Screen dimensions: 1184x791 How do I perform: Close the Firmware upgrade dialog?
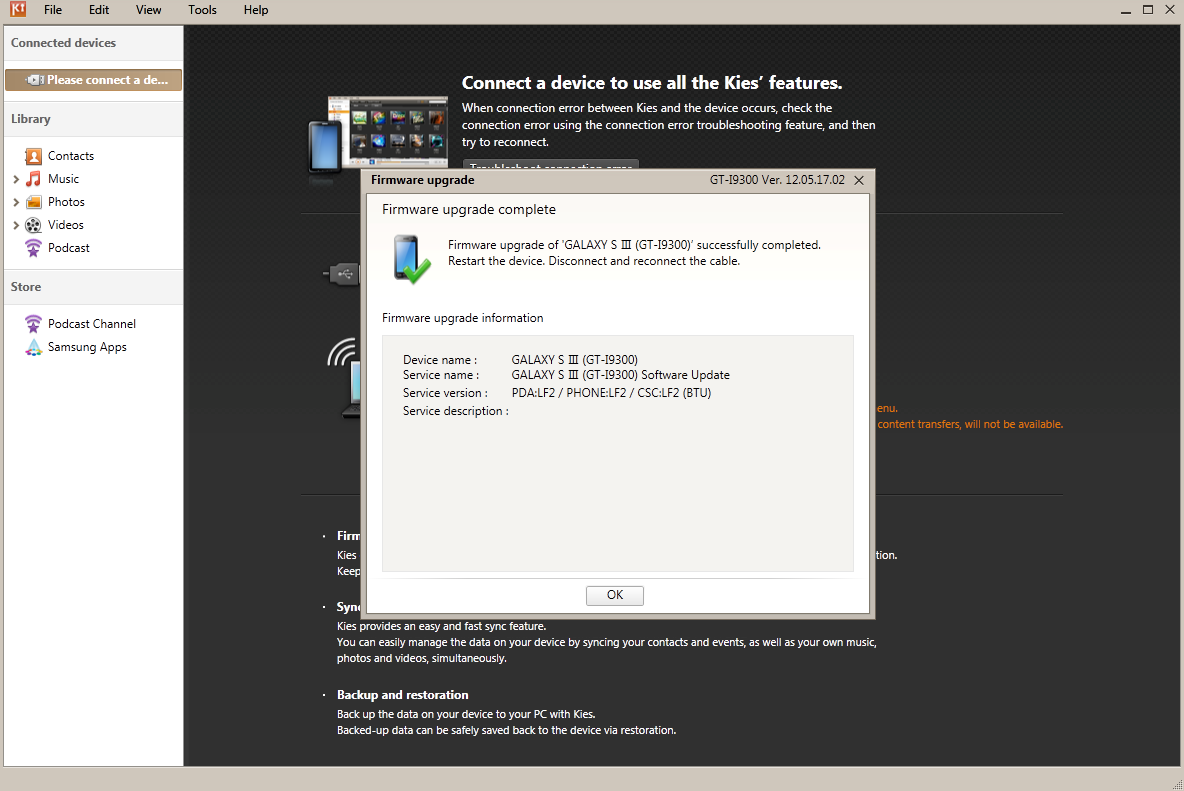(859, 181)
